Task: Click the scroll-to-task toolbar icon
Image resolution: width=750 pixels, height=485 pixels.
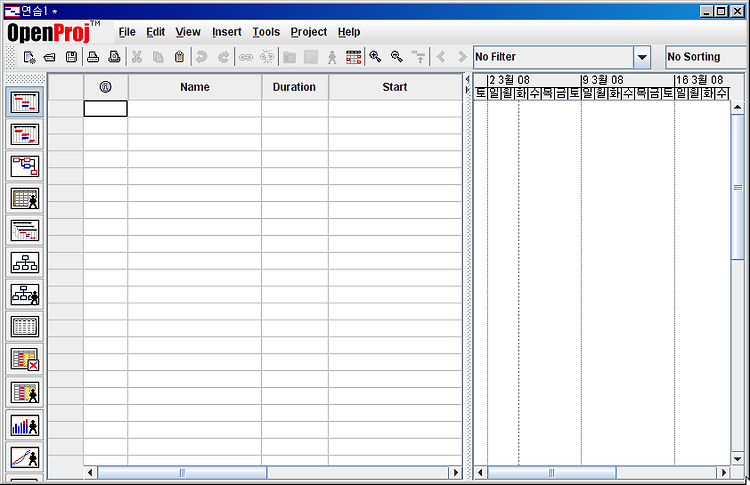Action: click(419, 57)
